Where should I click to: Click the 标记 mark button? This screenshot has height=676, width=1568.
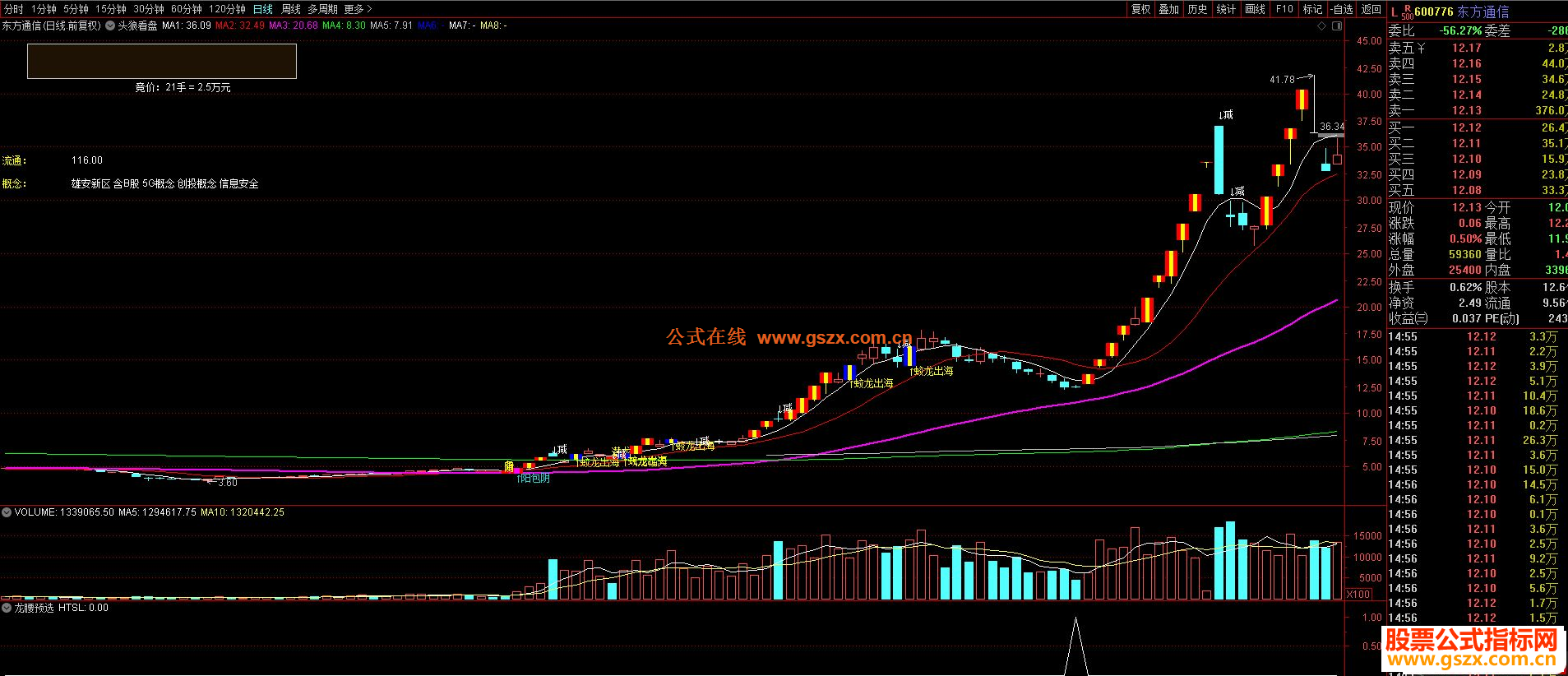click(x=1312, y=9)
